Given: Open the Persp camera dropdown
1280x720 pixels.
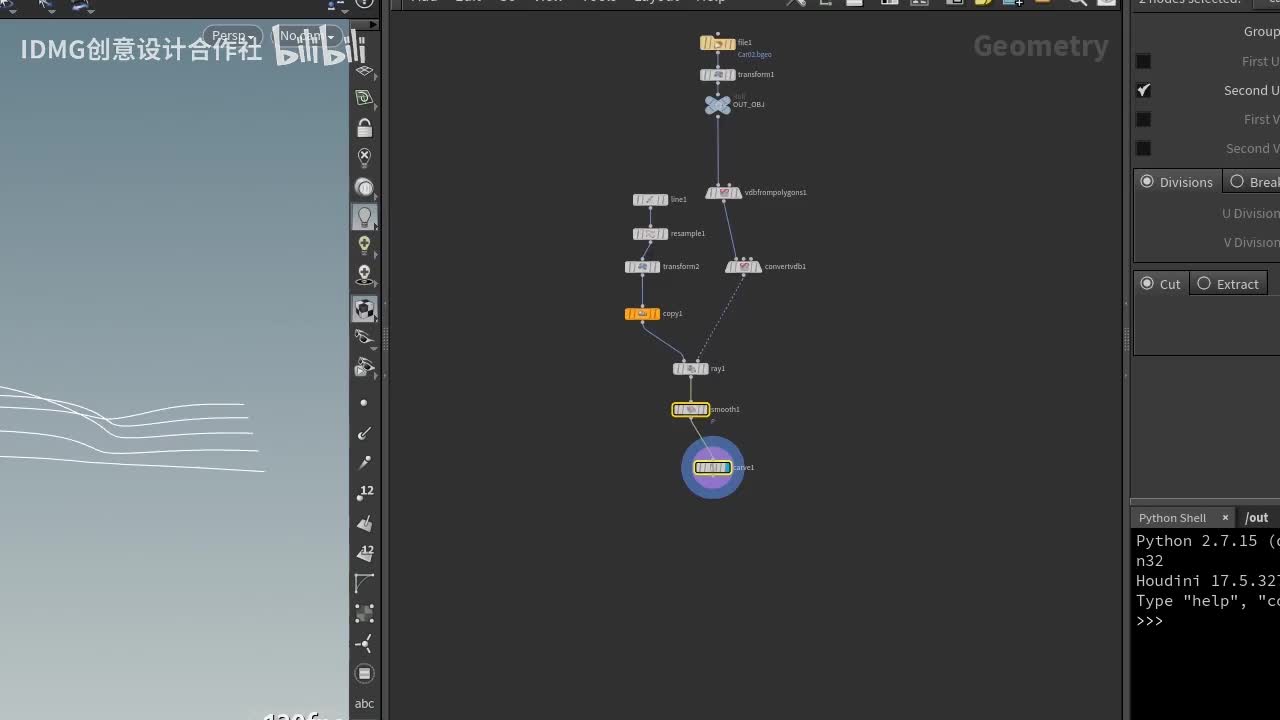Looking at the screenshot, I should [233, 36].
